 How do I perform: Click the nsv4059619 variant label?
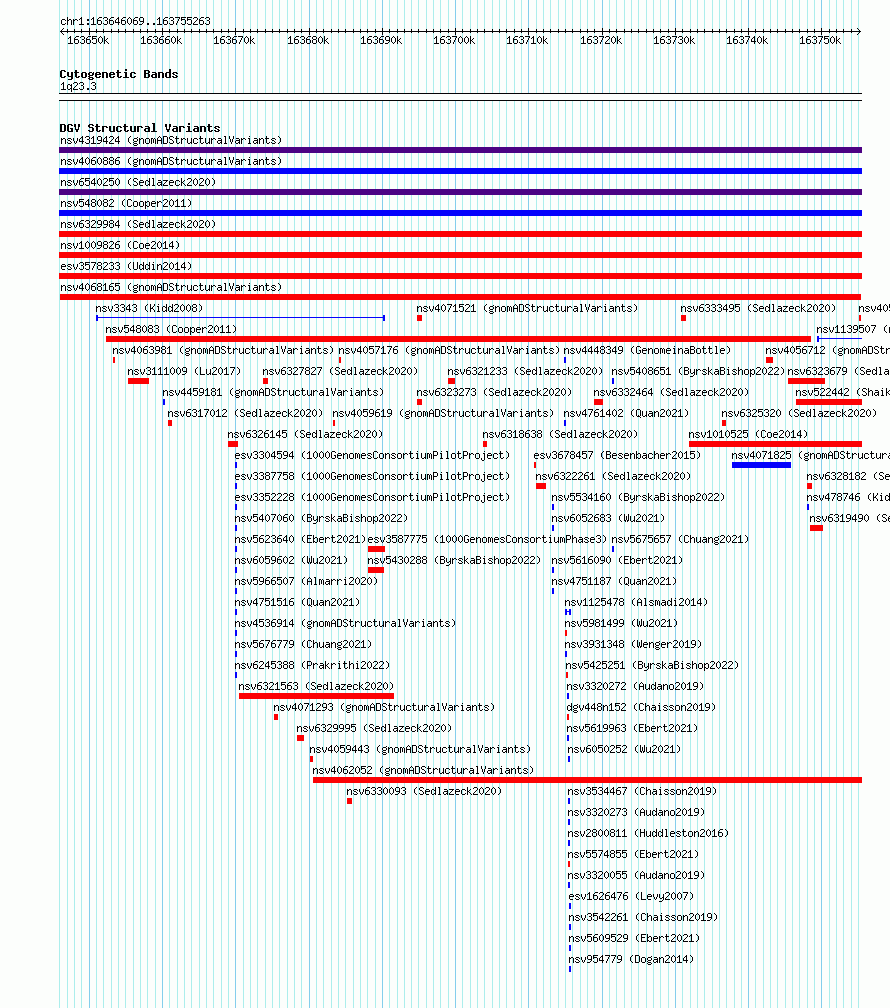pyautogui.click(x=443, y=413)
